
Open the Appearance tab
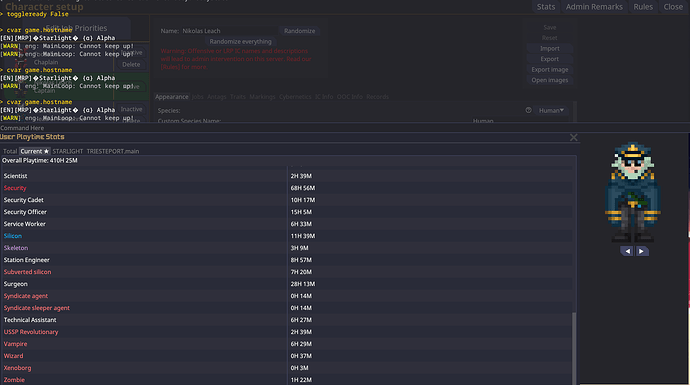pos(172,97)
